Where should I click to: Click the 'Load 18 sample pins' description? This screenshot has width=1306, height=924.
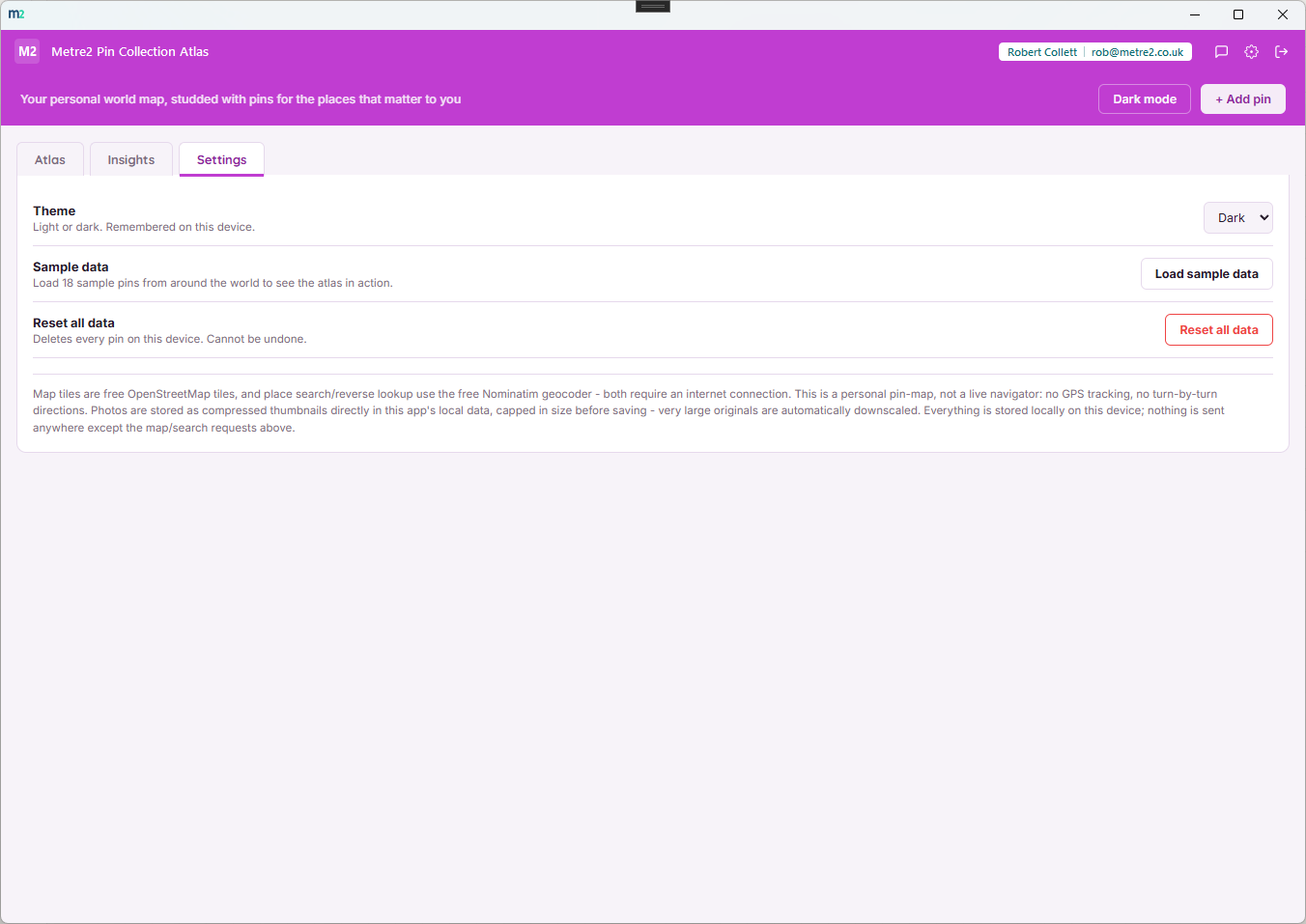click(213, 284)
